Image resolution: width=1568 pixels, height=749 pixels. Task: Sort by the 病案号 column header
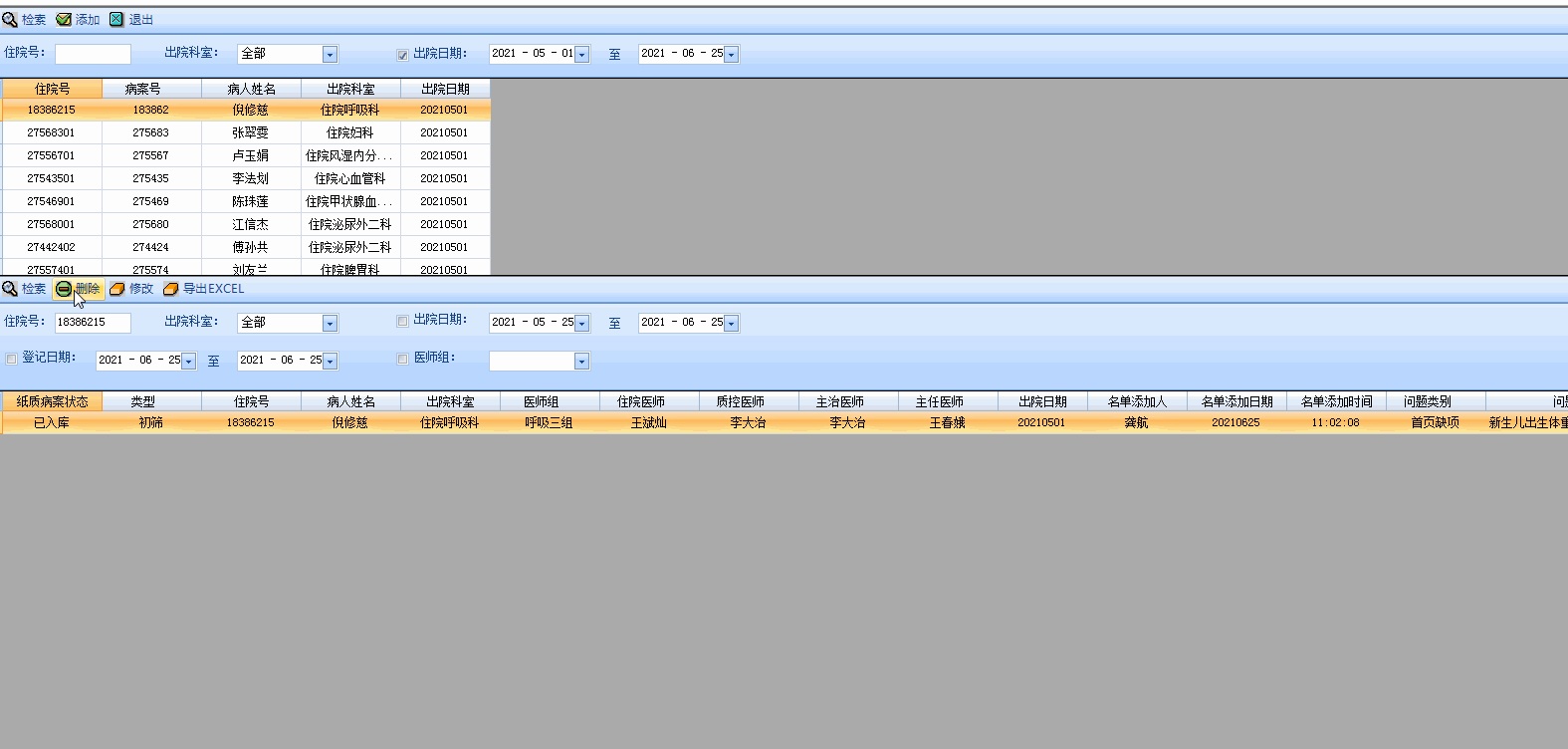151,89
